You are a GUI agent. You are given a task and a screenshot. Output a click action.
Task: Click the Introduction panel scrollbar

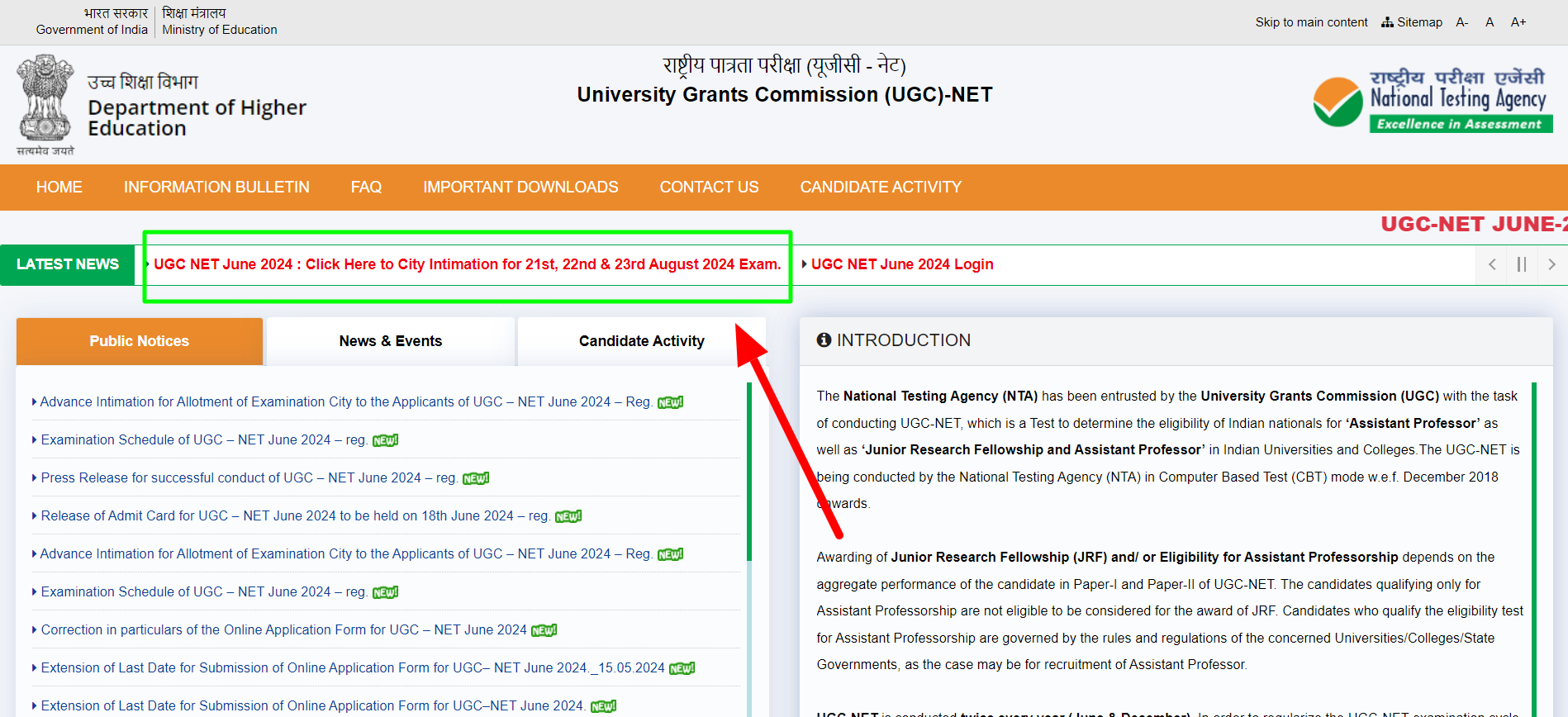1534,549
